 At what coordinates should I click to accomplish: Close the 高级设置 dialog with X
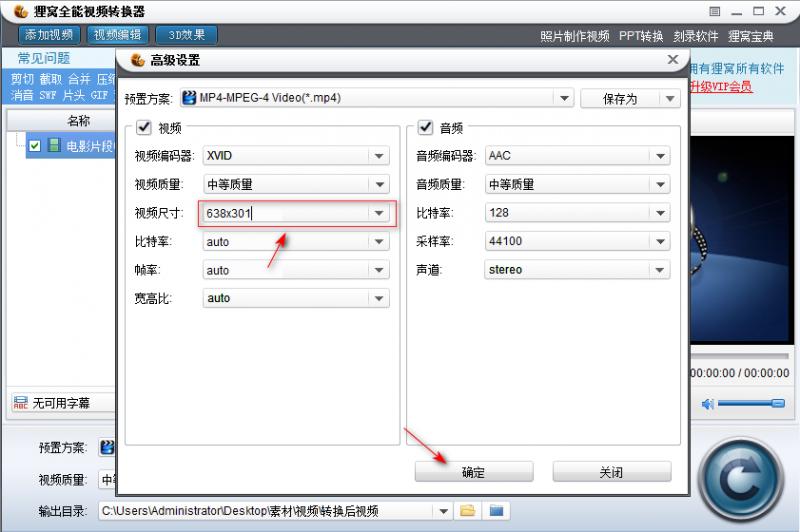[673, 60]
